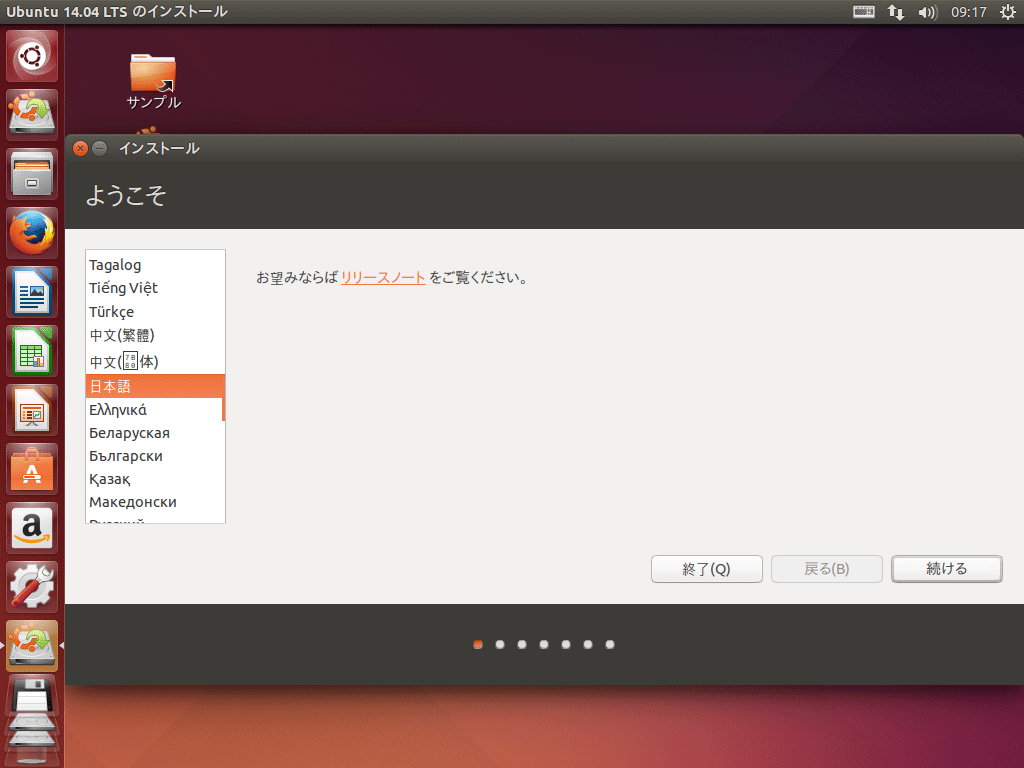Open the サンプル folder on the desktop

(x=153, y=82)
